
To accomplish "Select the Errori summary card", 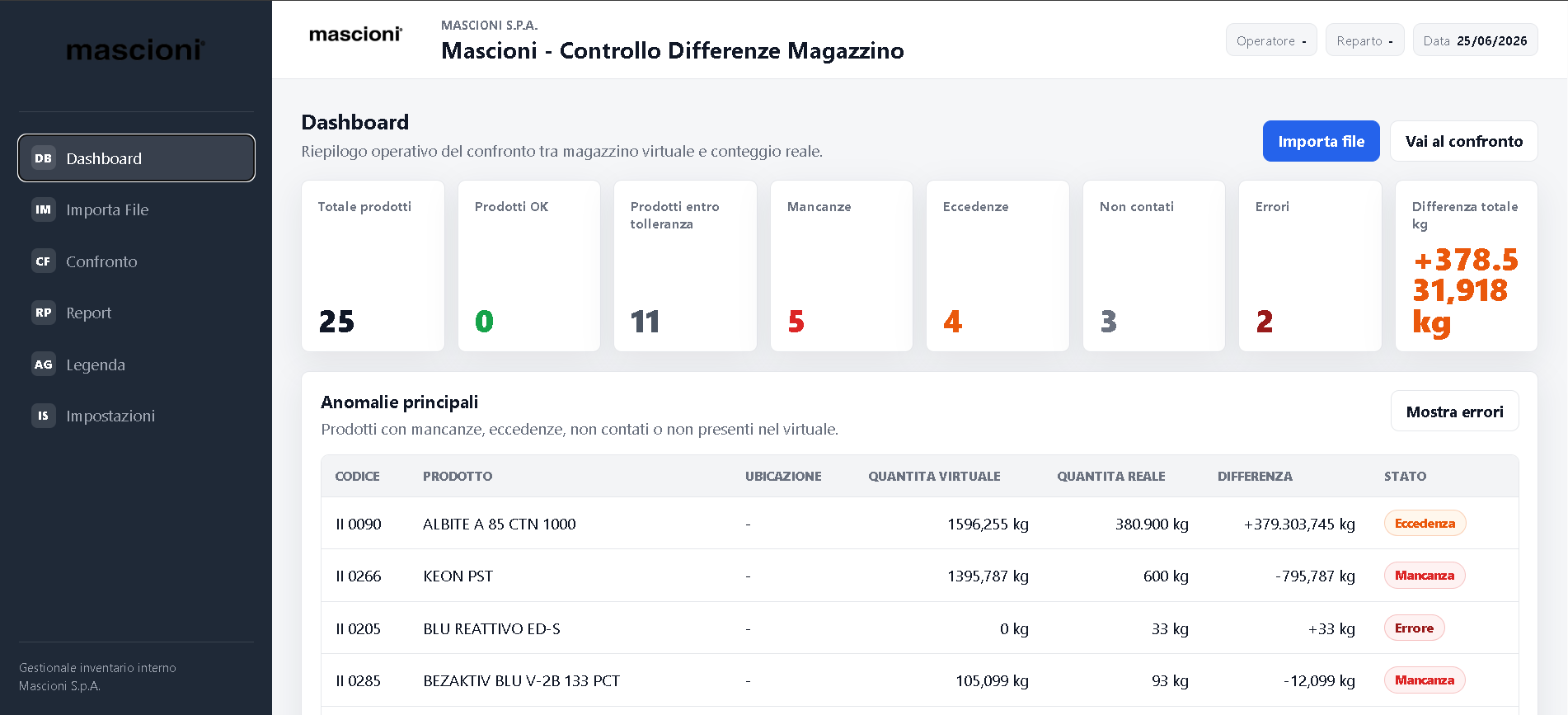I will click(x=1310, y=266).
